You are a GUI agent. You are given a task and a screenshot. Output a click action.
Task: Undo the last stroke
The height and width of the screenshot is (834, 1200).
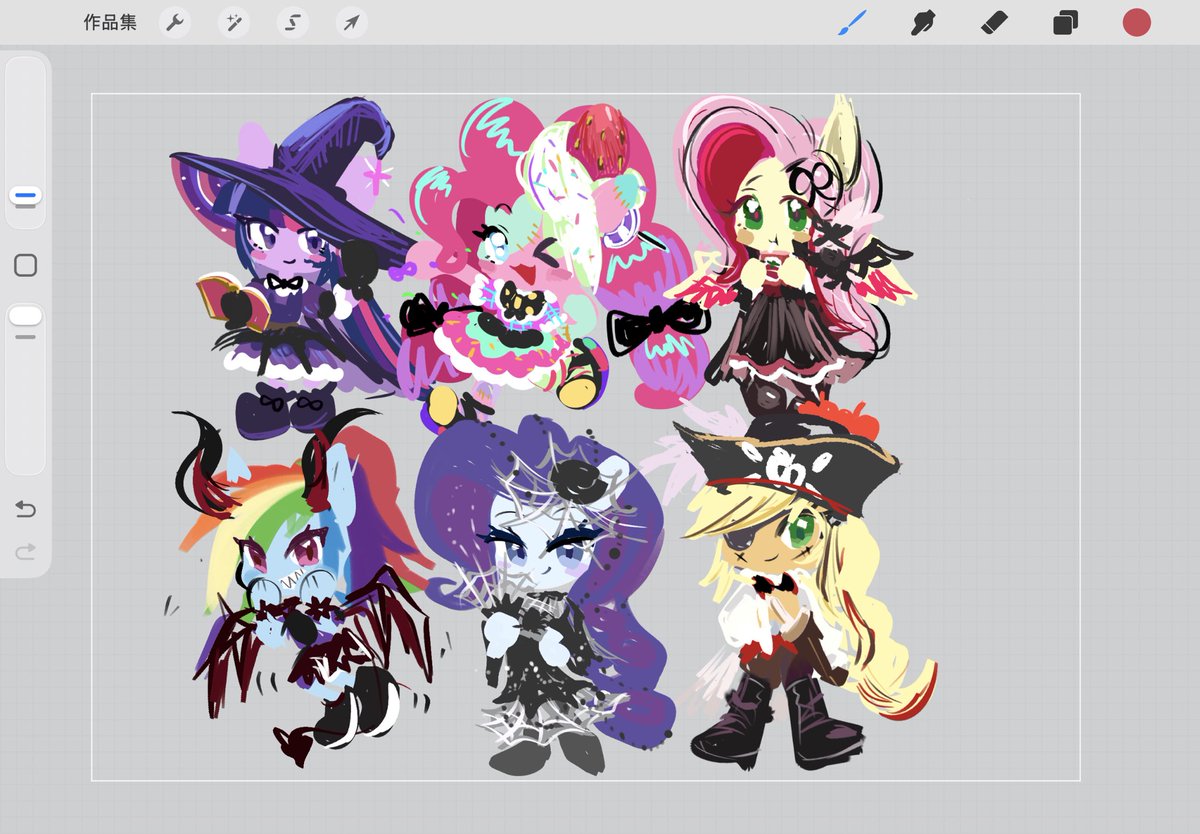[x=26, y=510]
